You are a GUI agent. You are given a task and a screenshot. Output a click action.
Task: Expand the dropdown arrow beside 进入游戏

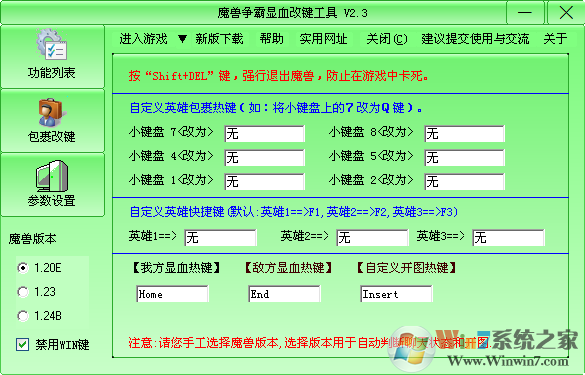pos(182,39)
